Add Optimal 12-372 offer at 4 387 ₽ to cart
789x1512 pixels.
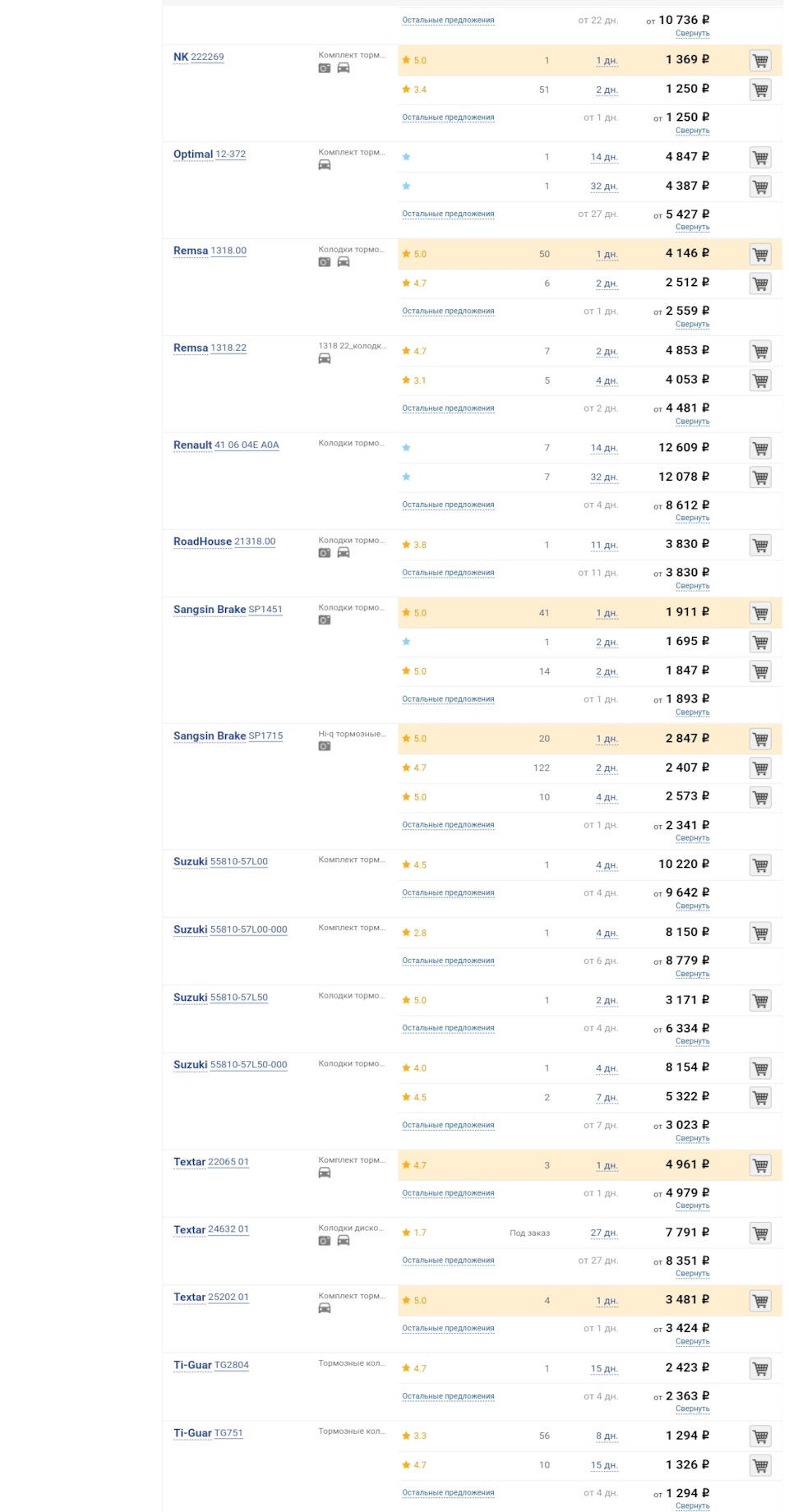pyautogui.click(x=760, y=187)
